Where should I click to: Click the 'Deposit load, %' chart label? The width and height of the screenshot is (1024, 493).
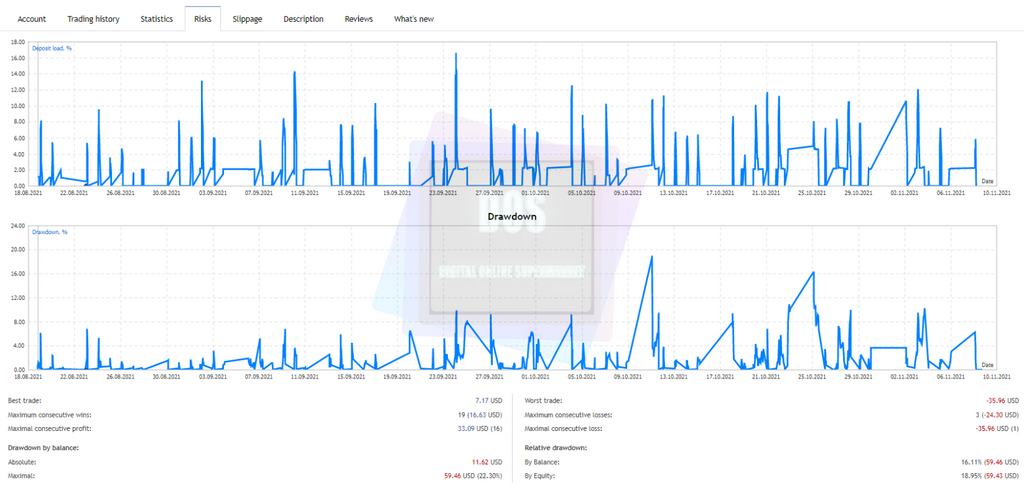click(52, 48)
